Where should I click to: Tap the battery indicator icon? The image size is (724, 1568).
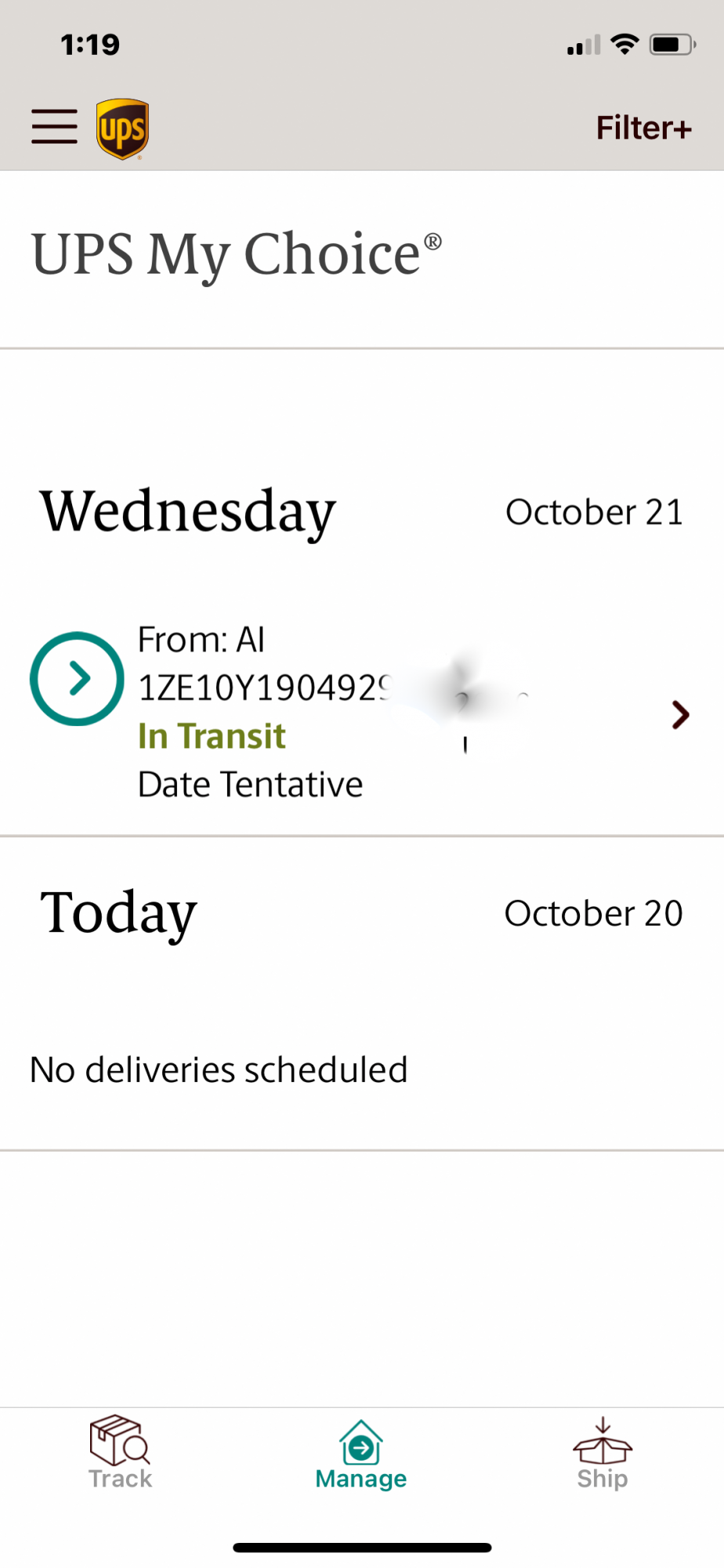672,44
